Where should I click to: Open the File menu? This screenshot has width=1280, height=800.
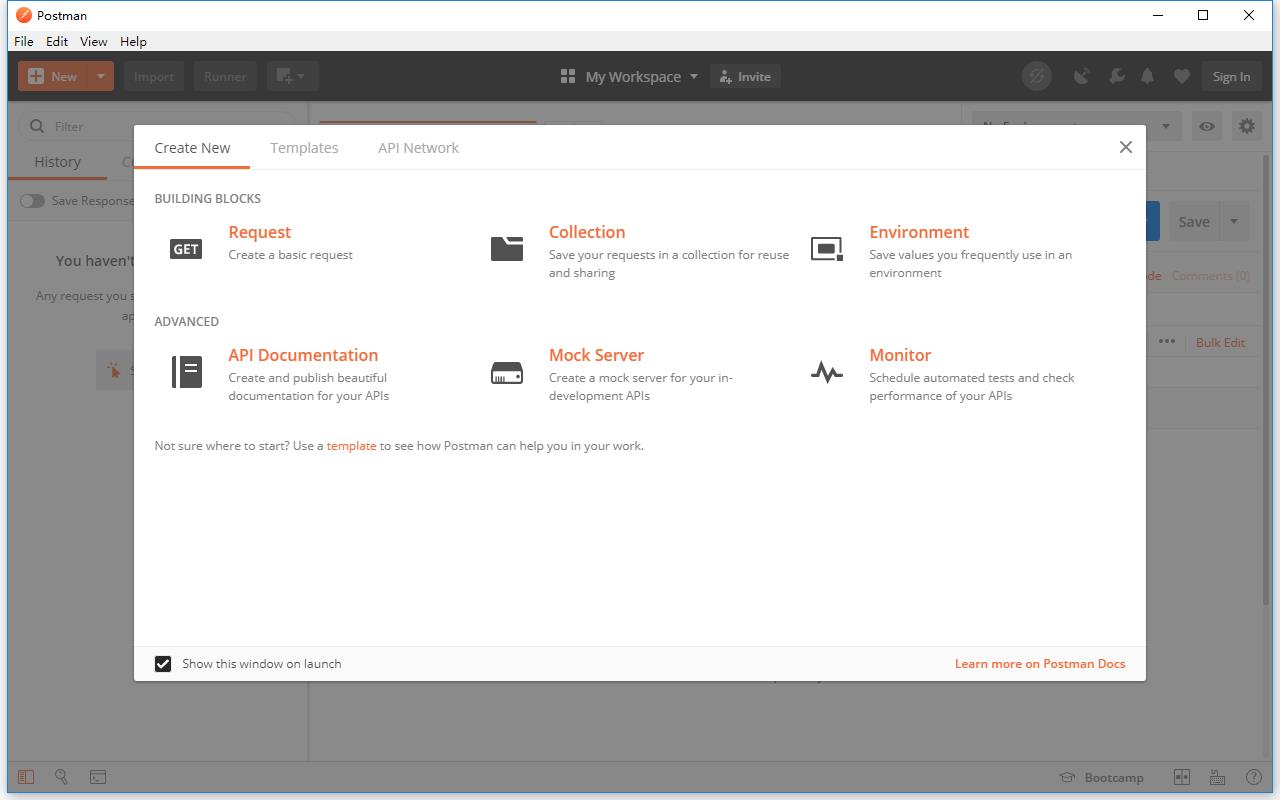click(x=24, y=41)
